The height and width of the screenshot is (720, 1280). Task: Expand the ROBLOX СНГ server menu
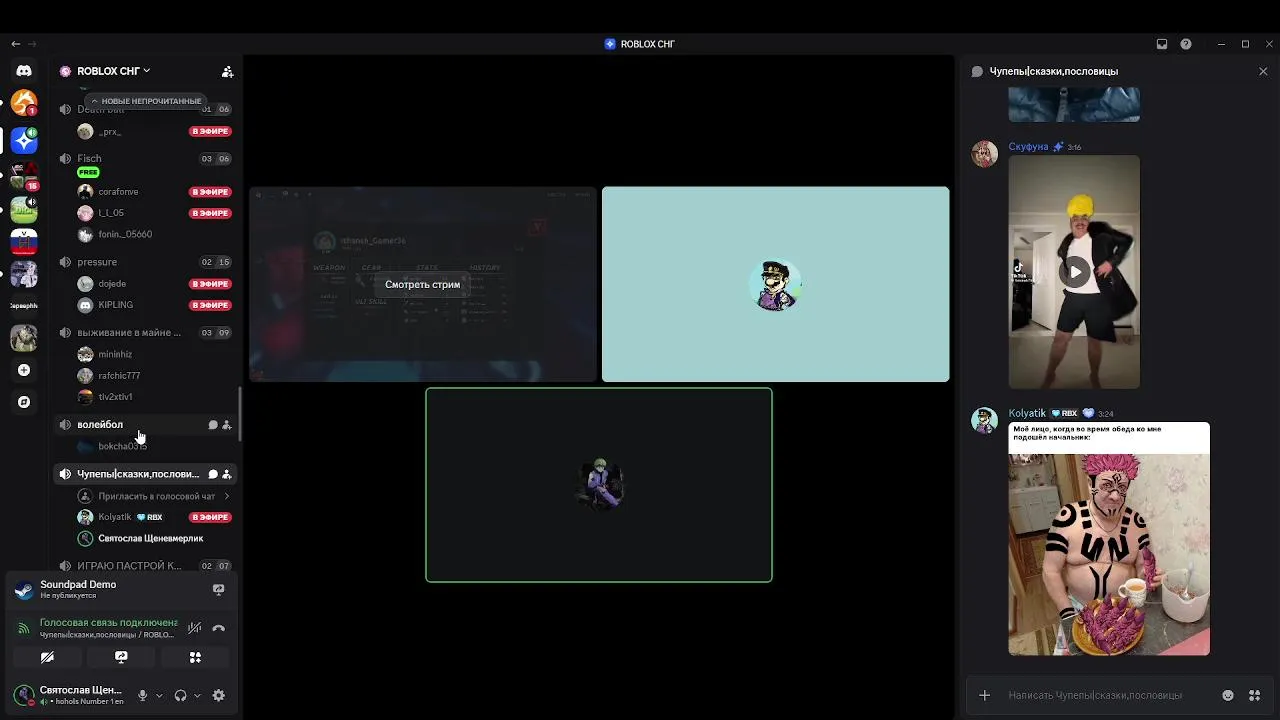point(114,71)
